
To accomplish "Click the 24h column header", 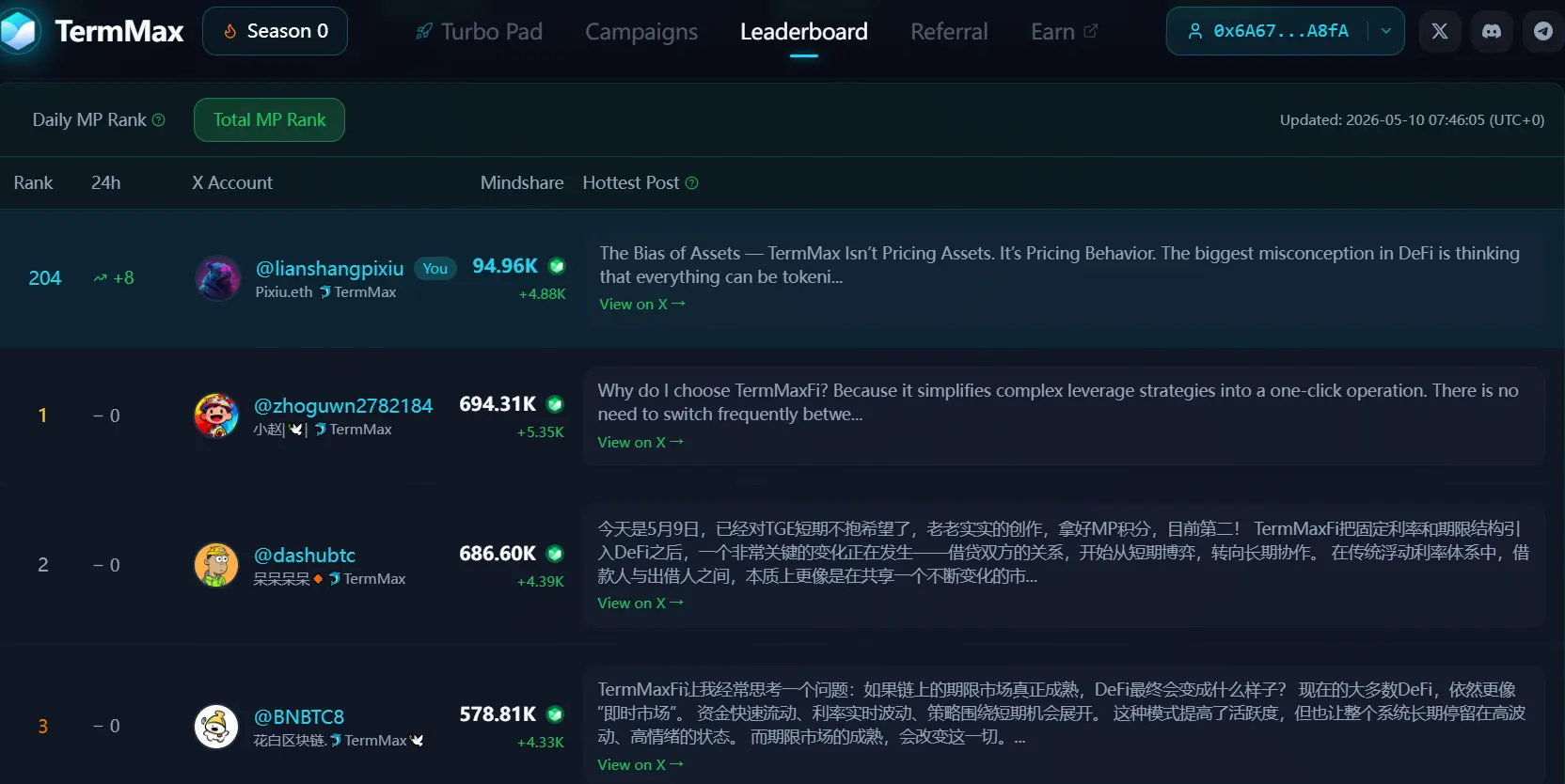I will coord(105,183).
